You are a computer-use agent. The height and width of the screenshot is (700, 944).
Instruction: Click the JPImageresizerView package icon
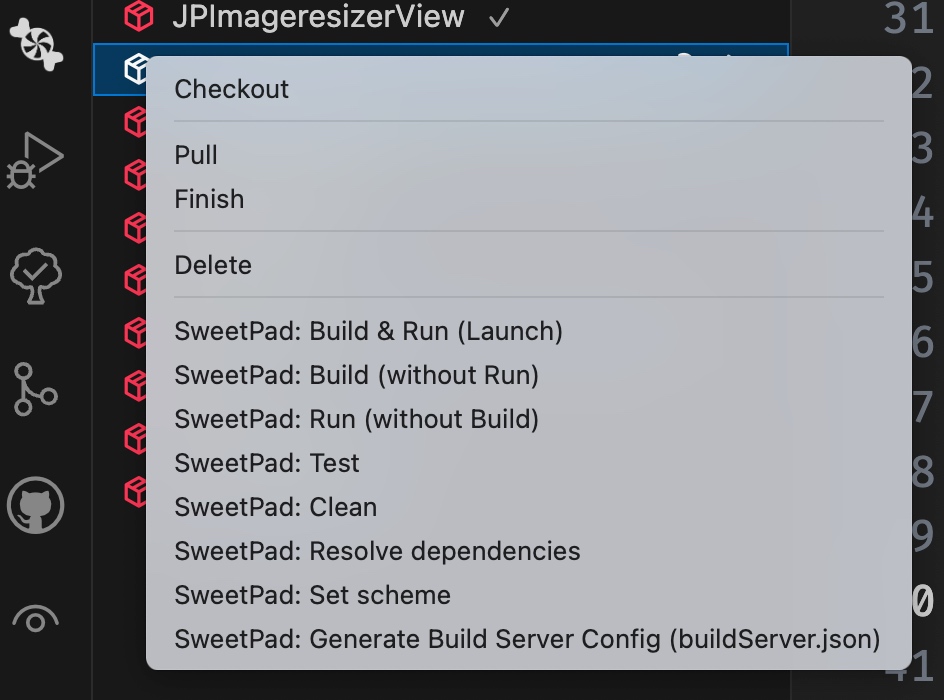point(137,16)
